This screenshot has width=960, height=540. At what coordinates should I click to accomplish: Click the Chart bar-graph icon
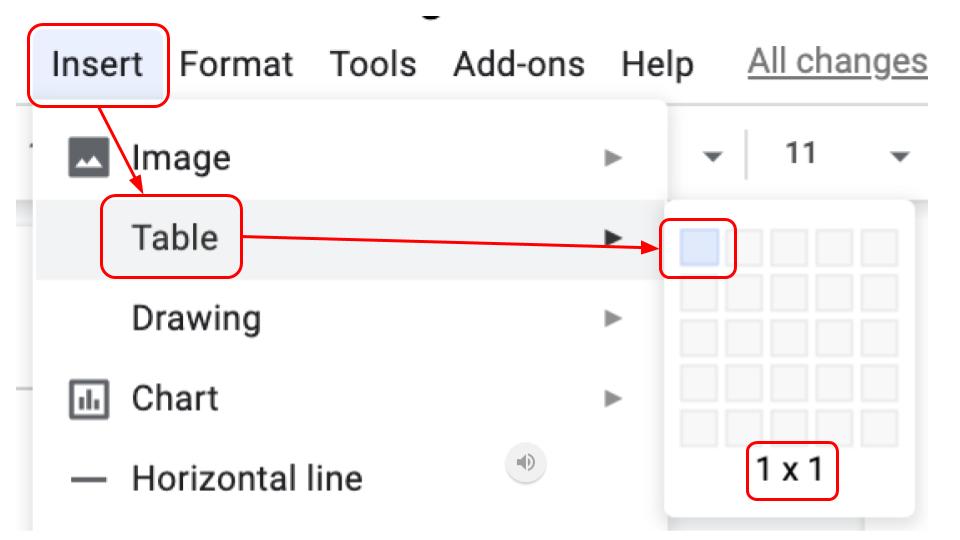[89, 399]
